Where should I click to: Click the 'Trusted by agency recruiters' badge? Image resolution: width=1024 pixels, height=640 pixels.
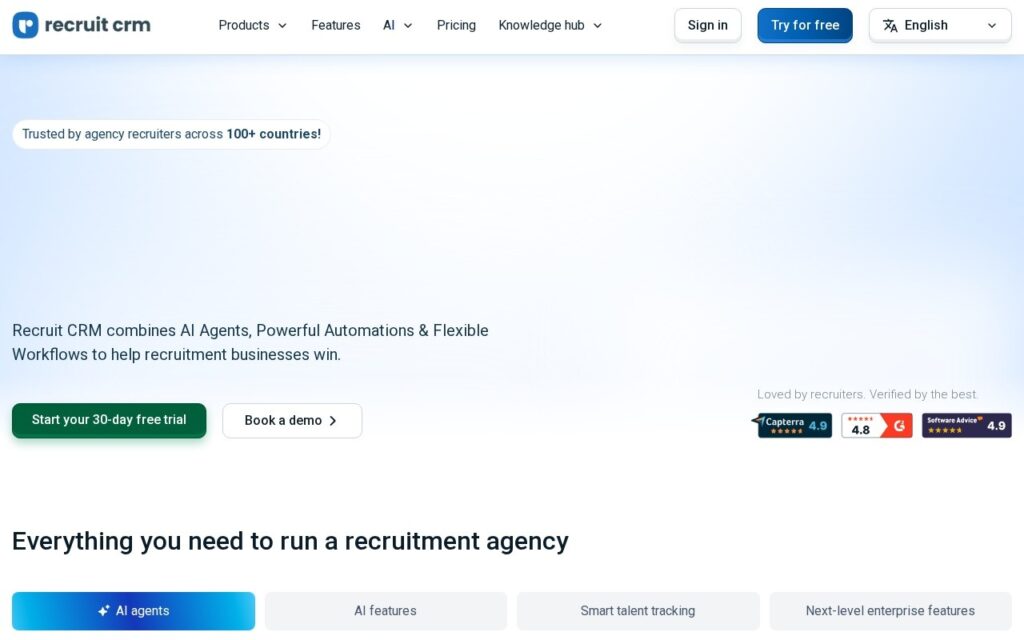[171, 134]
